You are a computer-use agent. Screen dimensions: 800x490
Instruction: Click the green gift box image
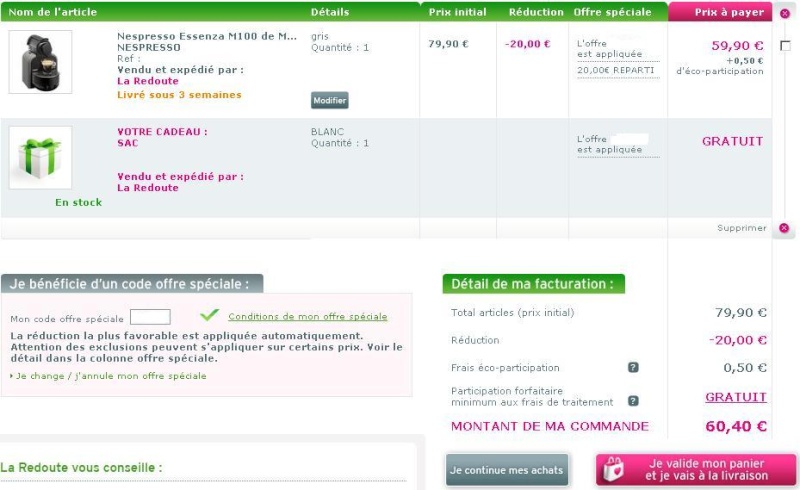coord(40,158)
